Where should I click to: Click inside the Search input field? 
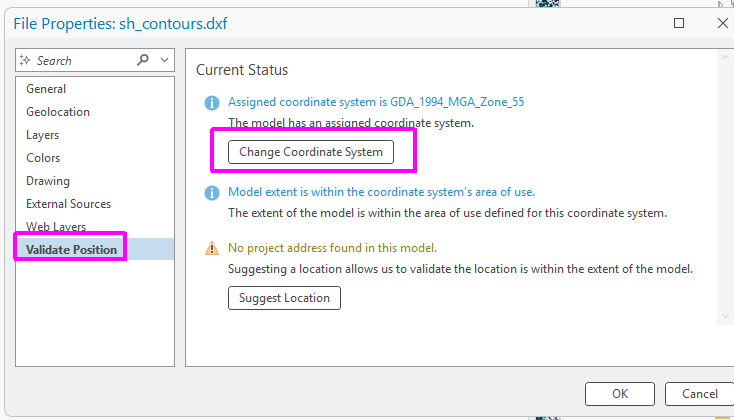click(82, 61)
